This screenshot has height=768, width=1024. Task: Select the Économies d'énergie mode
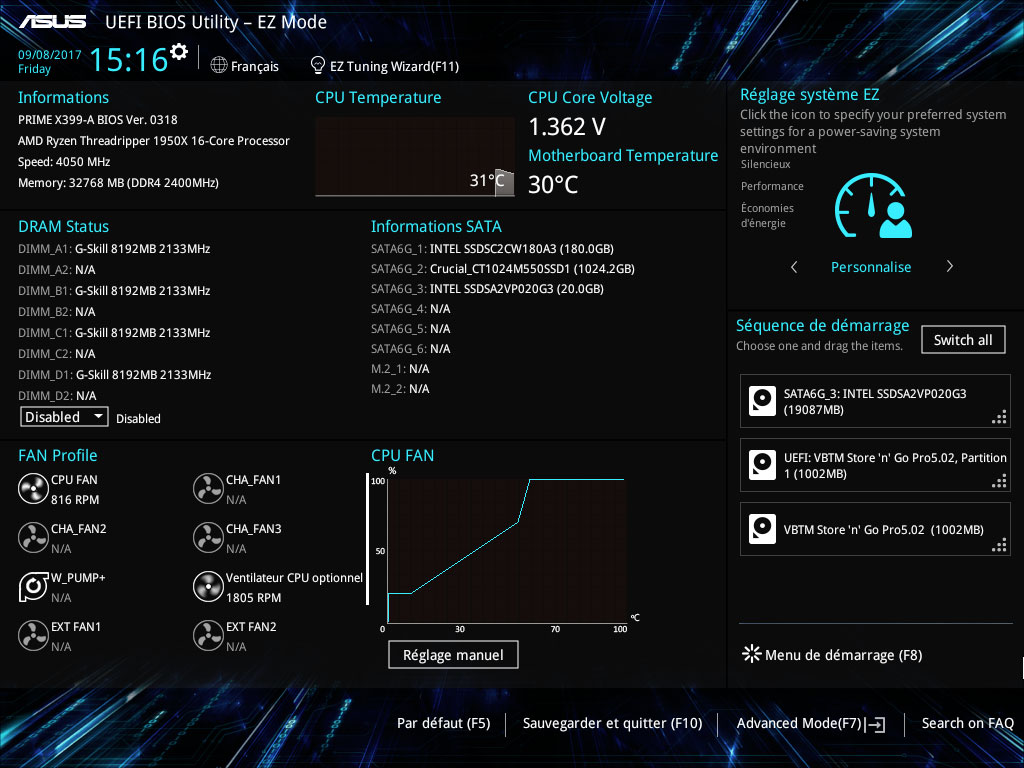[768, 215]
